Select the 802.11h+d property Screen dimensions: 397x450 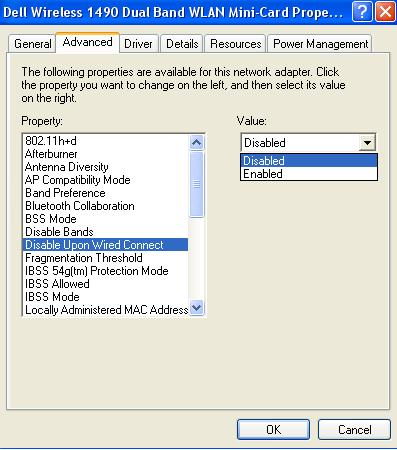(x=106, y=141)
